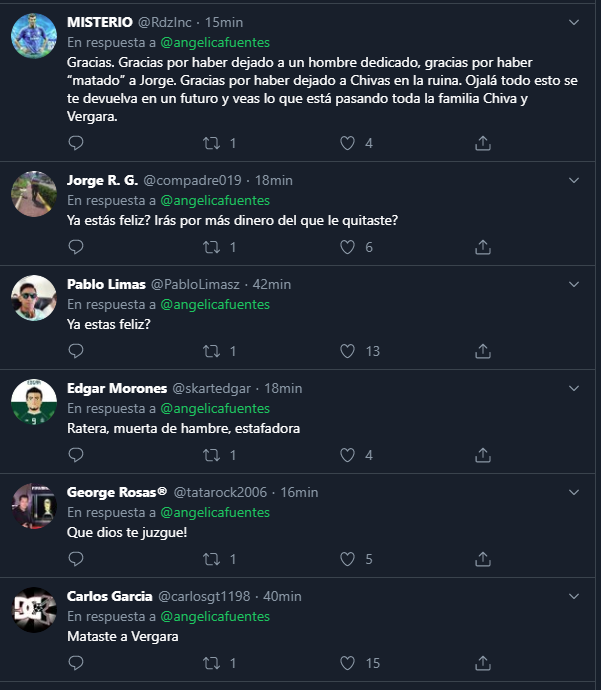Reply to George Rosas's tweet

(76, 559)
